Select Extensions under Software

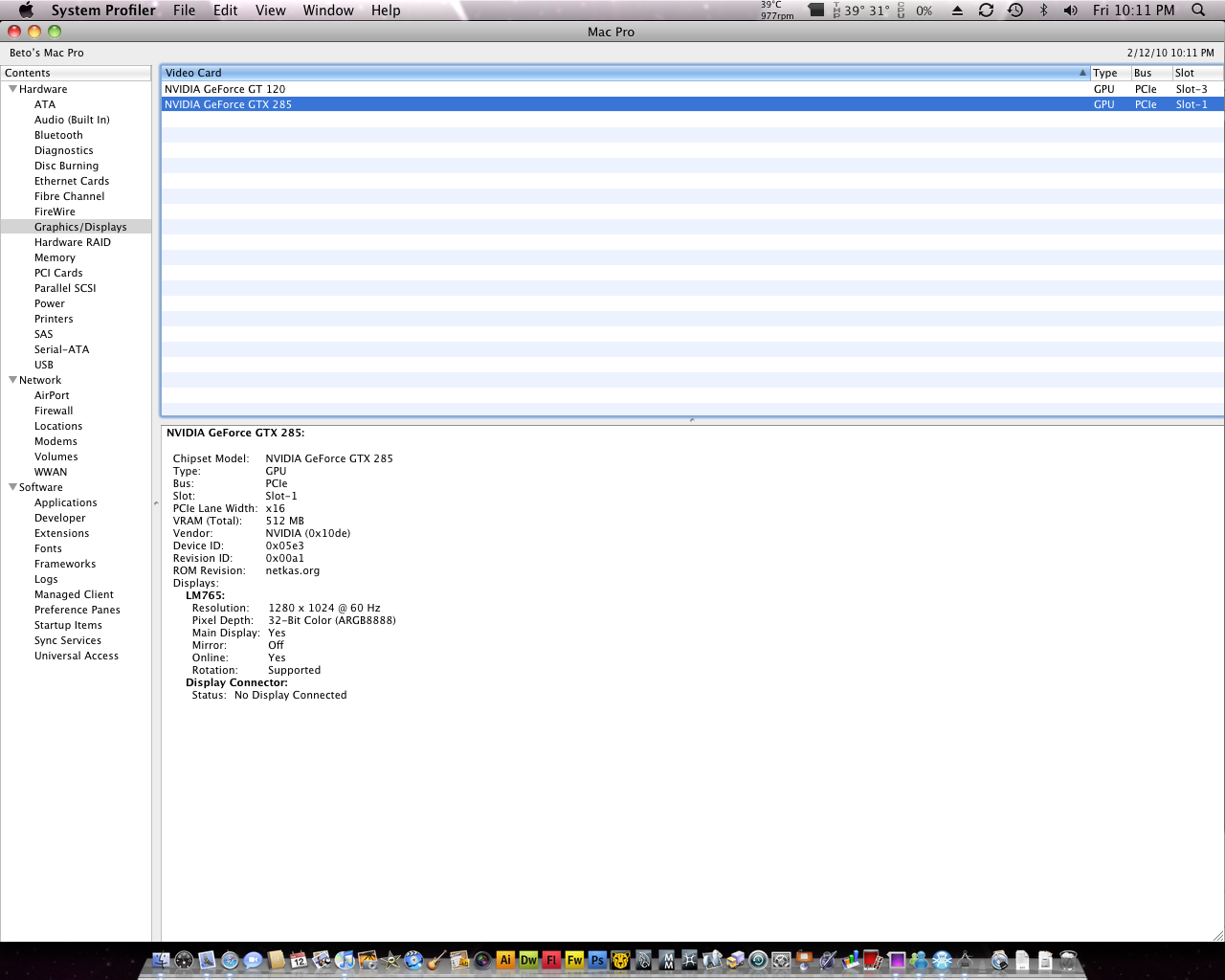pyautogui.click(x=62, y=533)
